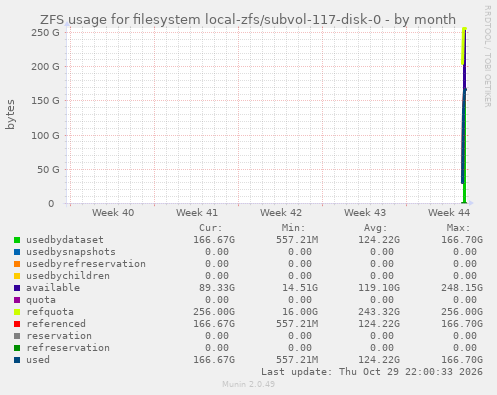Click the usedbychildren yellow legend swatch
The width and height of the screenshot is (497, 395).
(17, 276)
